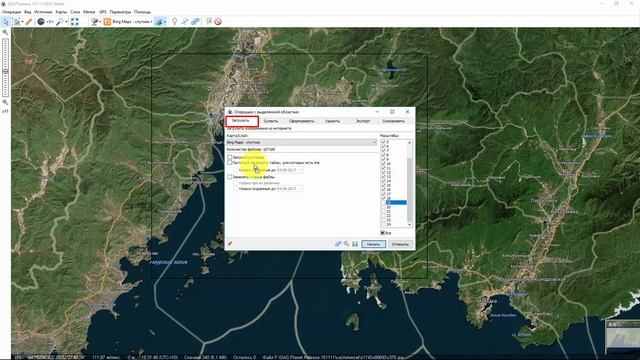Switch to the Склеить tab
This screenshot has width=640, height=360.
click(271, 121)
